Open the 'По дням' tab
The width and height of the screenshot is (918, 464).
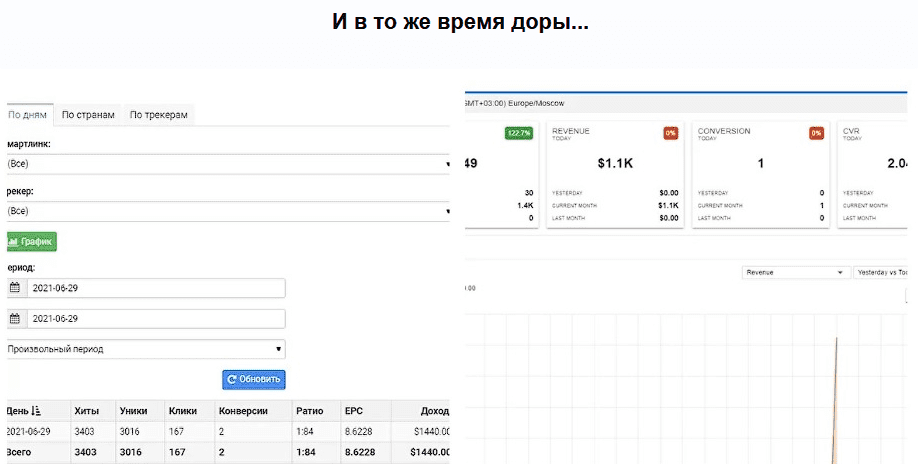(x=27, y=115)
